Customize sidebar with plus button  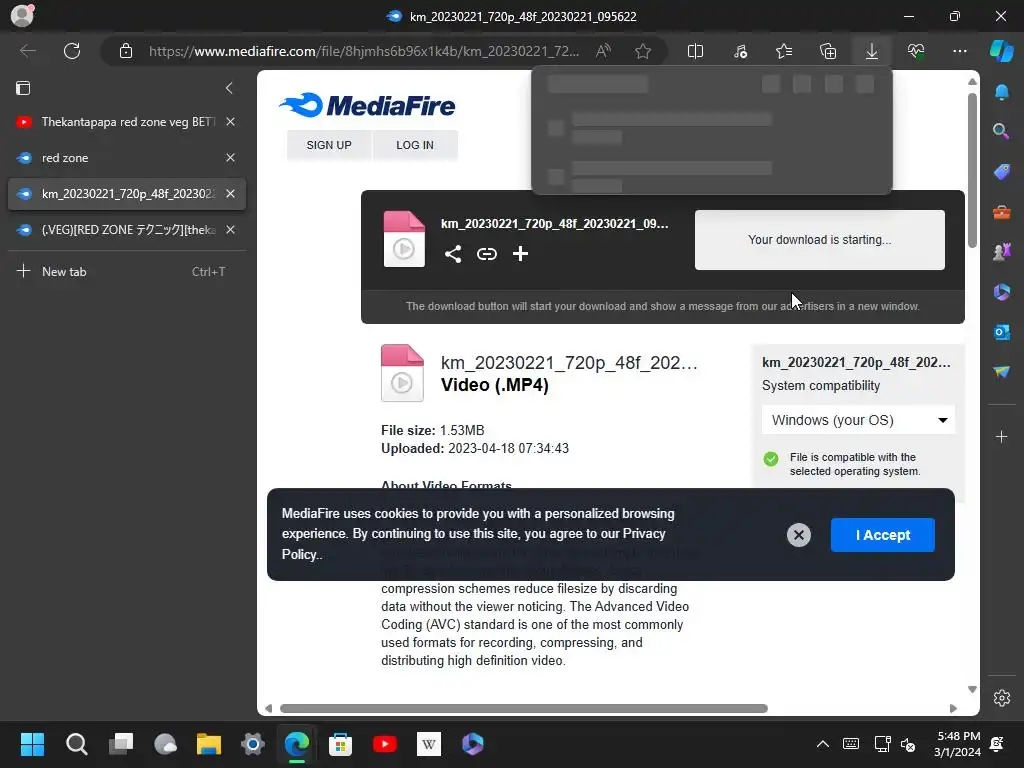(x=1002, y=436)
